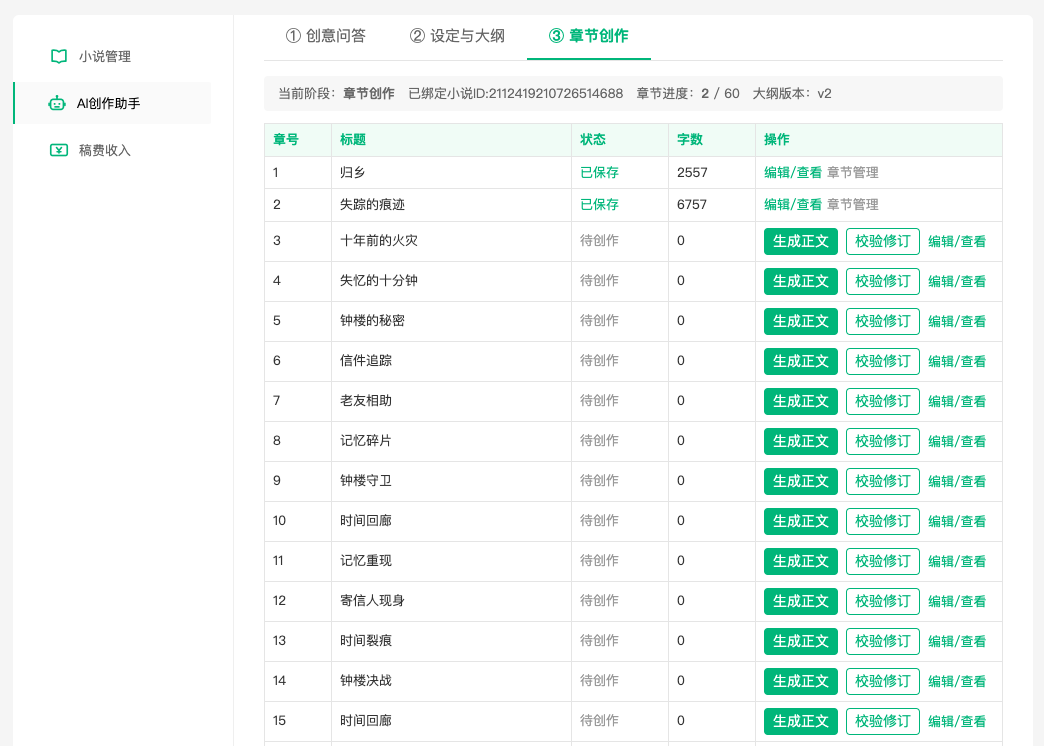This screenshot has height=746, width=1044.
Task: Open 编辑/查看 for 钟楼的秘密
Action: tap(957, 321)
